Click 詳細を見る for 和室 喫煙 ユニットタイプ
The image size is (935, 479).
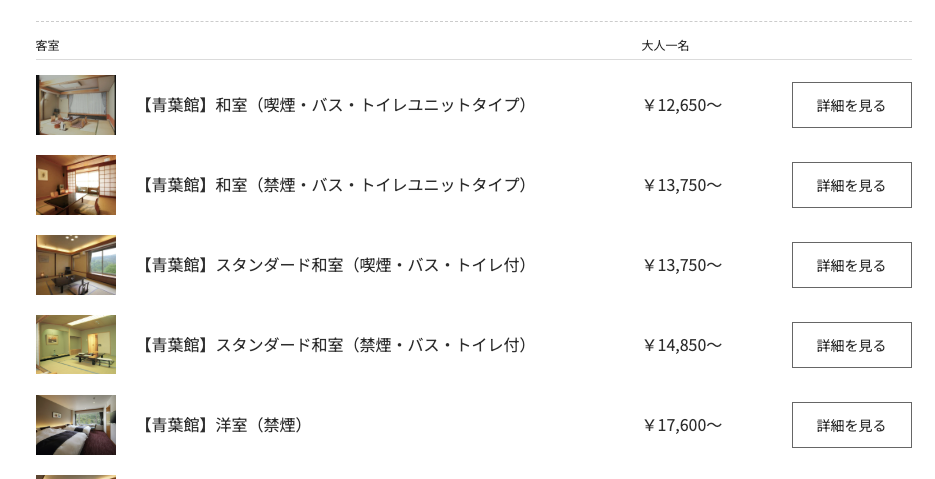point(851,105)
